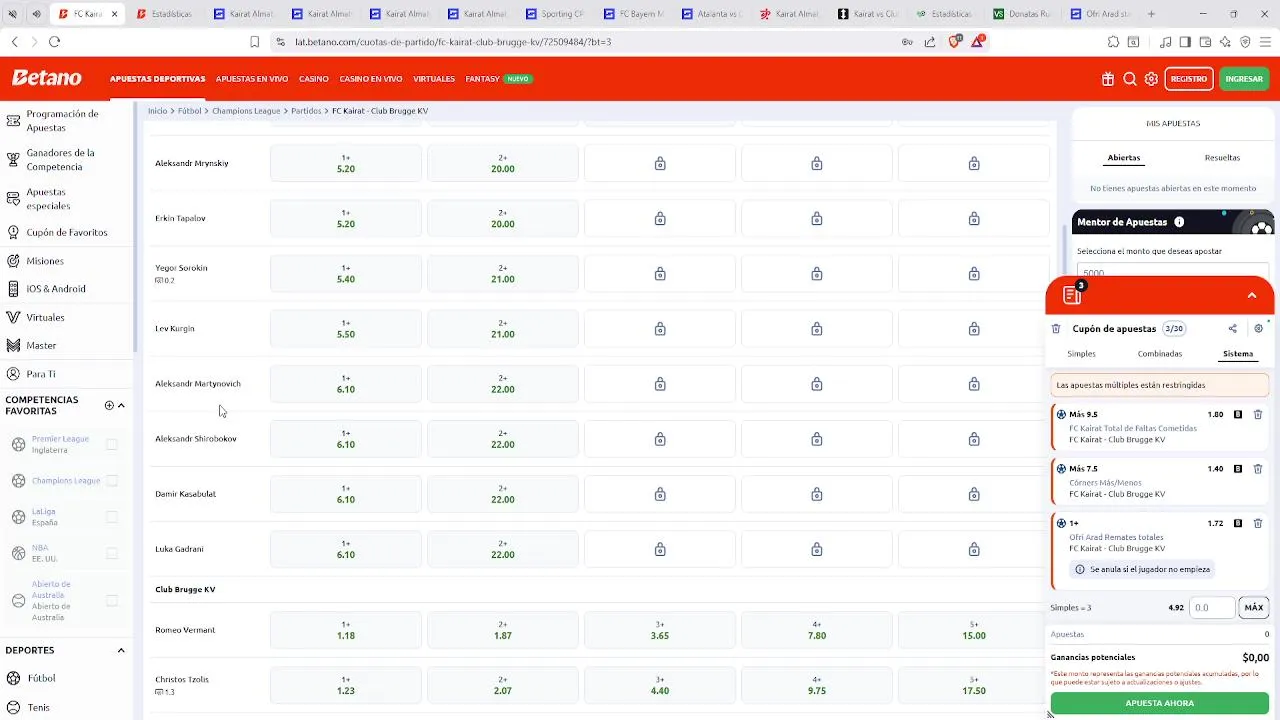
Task: Open browser extensions puzzle icon
Action: 1113,42
